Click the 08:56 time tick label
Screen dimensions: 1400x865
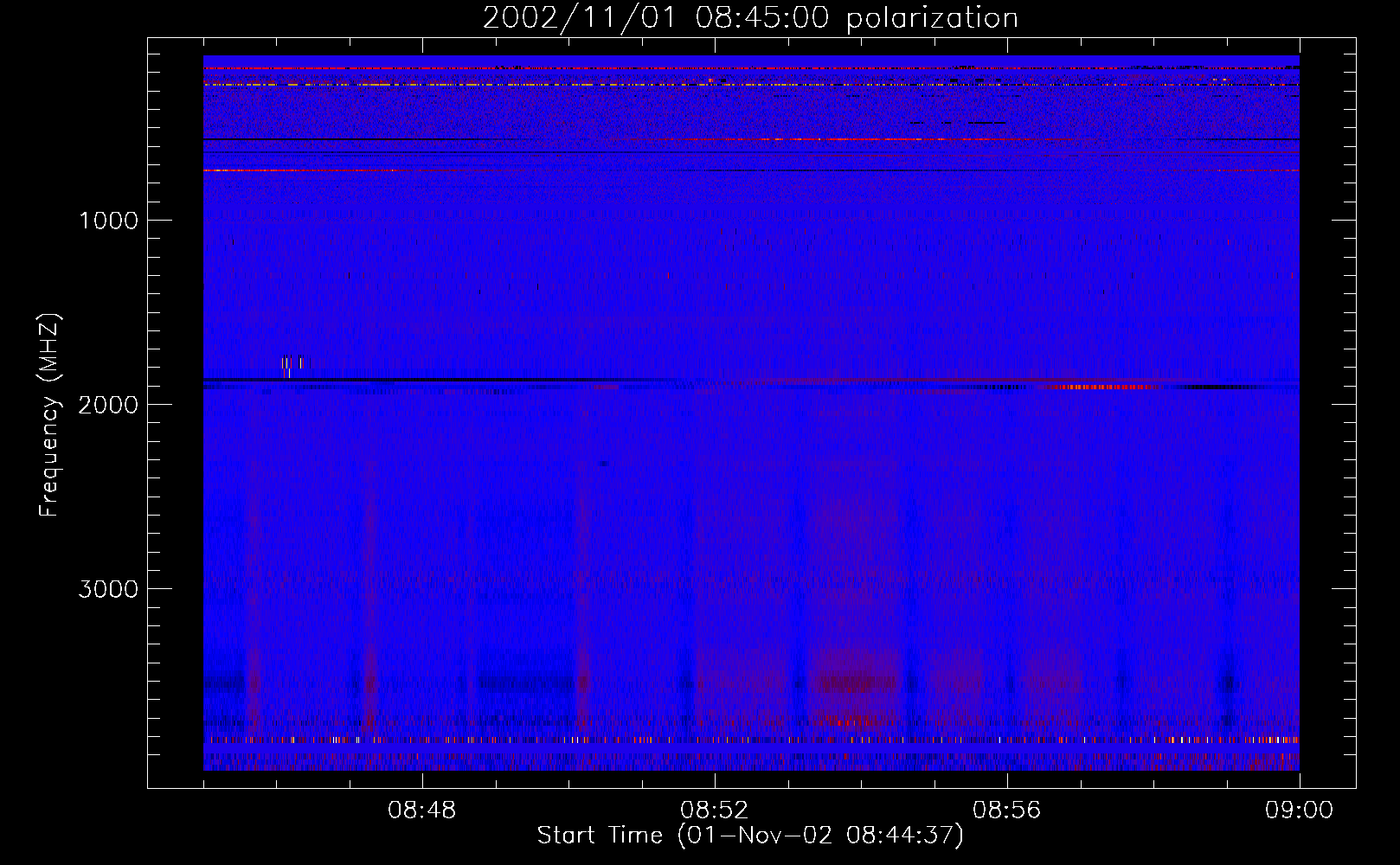[x=1006, y=811]
